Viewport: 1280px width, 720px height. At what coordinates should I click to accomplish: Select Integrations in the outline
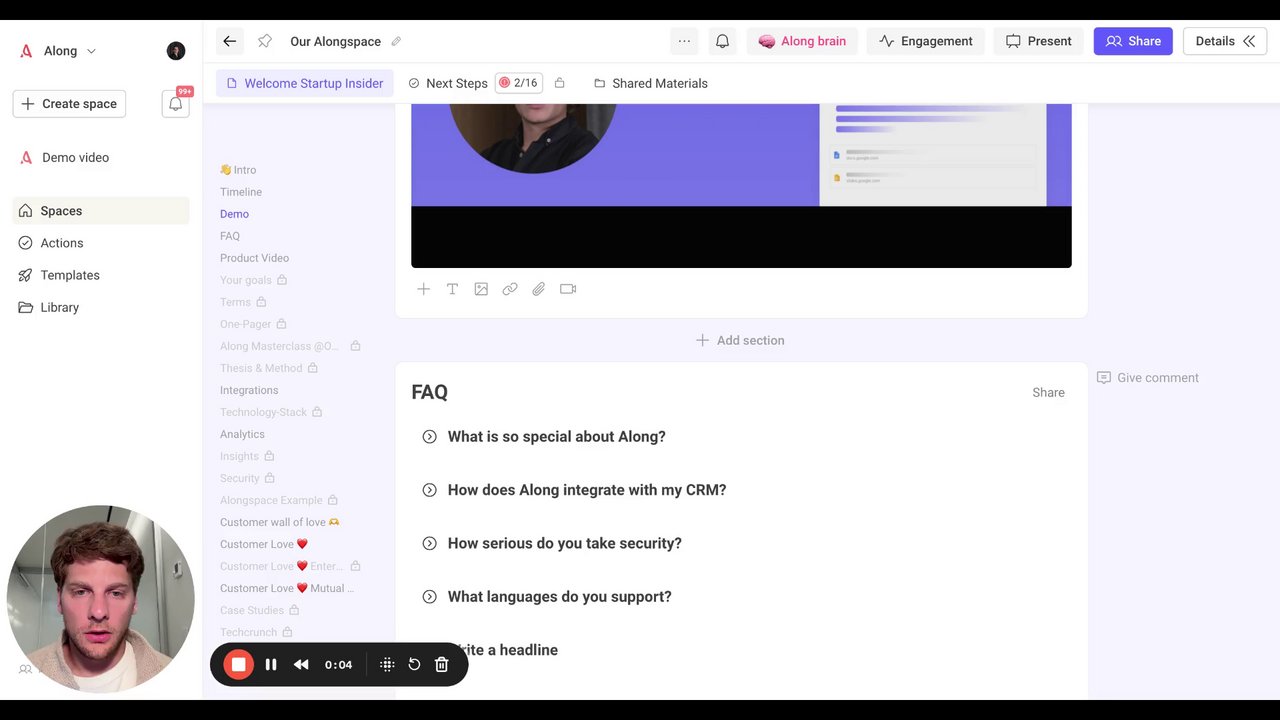(249, 390)
